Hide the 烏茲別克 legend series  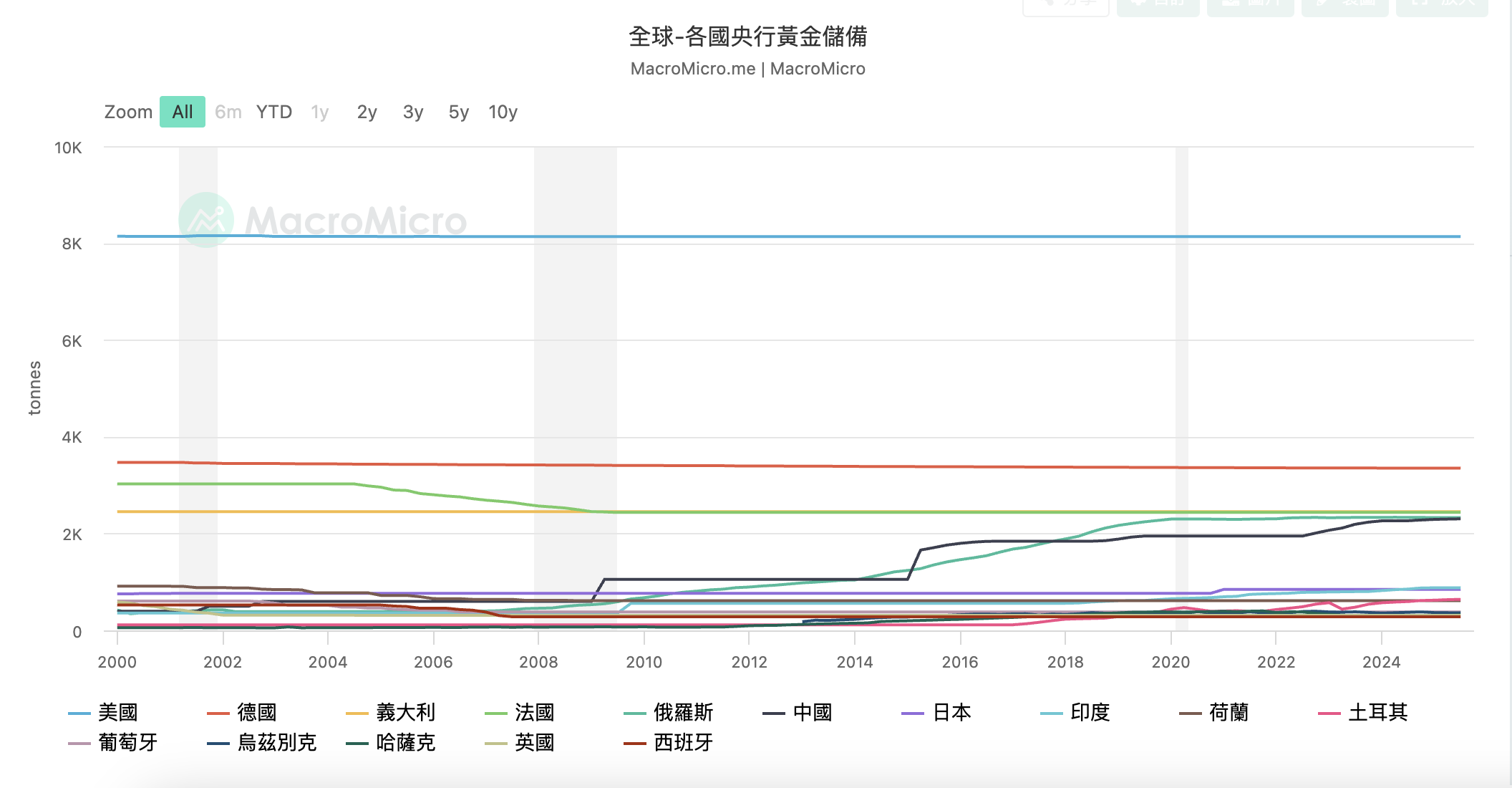tap(262, 743)
